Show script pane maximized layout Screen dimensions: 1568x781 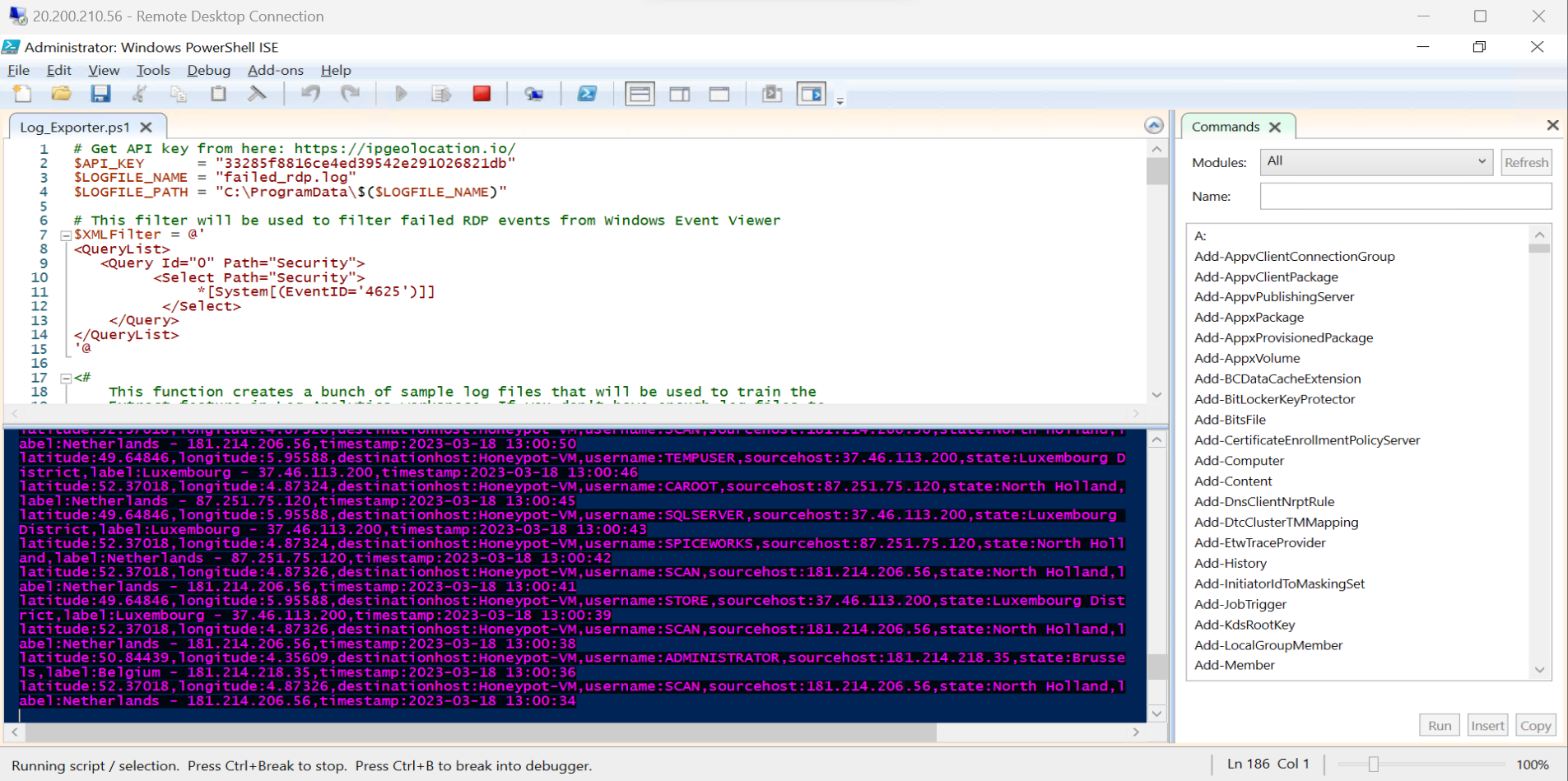click(719, 94)
